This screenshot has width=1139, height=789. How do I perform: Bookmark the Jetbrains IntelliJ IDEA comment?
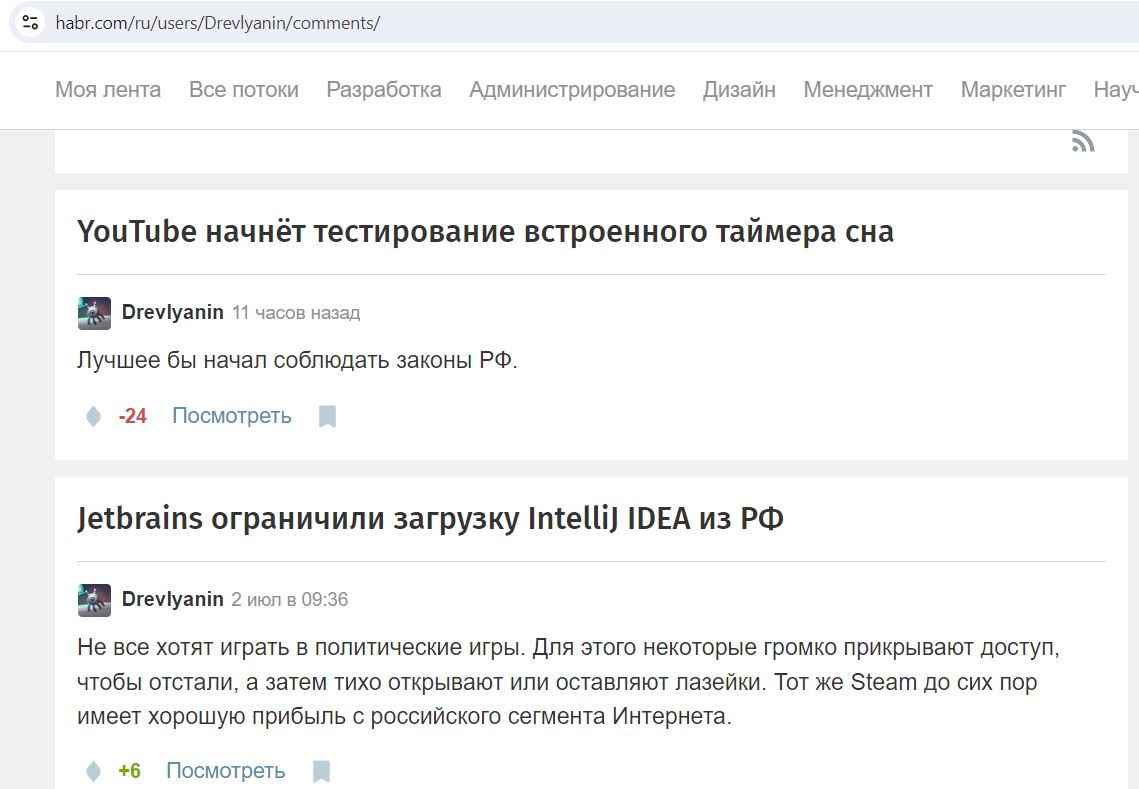pos(321,771)
